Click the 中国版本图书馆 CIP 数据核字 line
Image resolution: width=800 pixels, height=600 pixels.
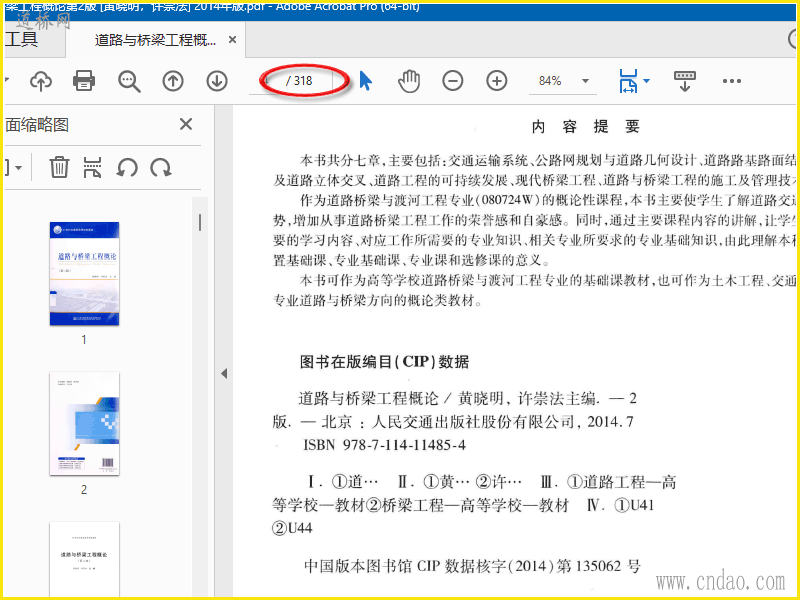[x=472, y=566]
